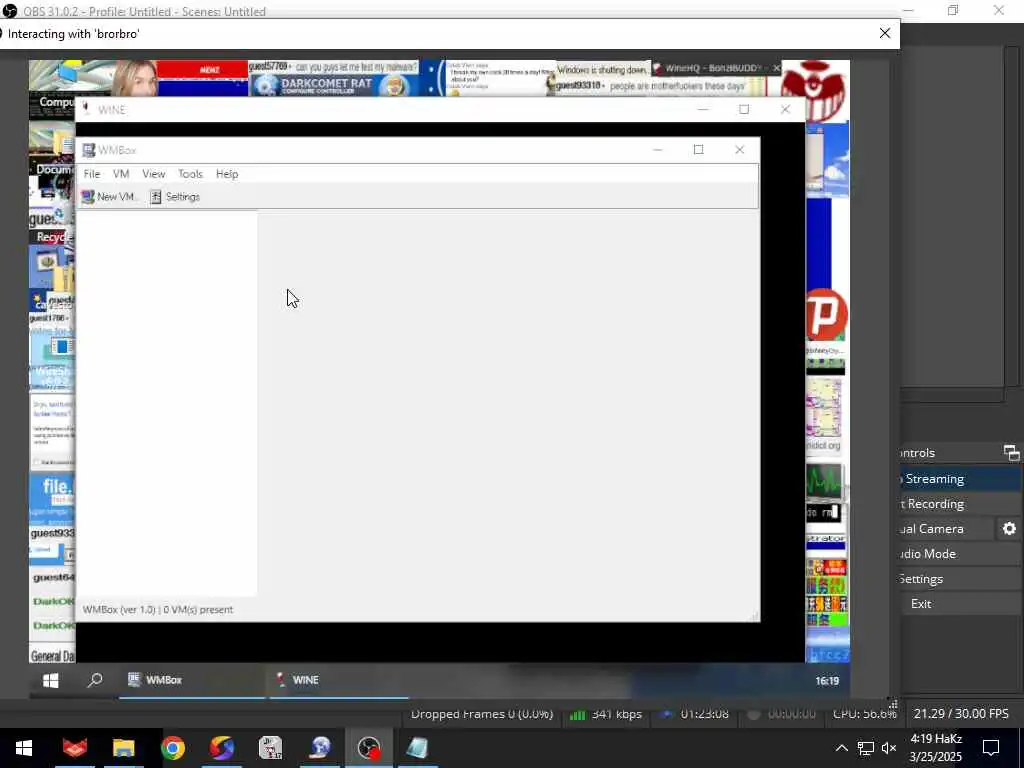Open the Windows Start menu

pos(24,748)
